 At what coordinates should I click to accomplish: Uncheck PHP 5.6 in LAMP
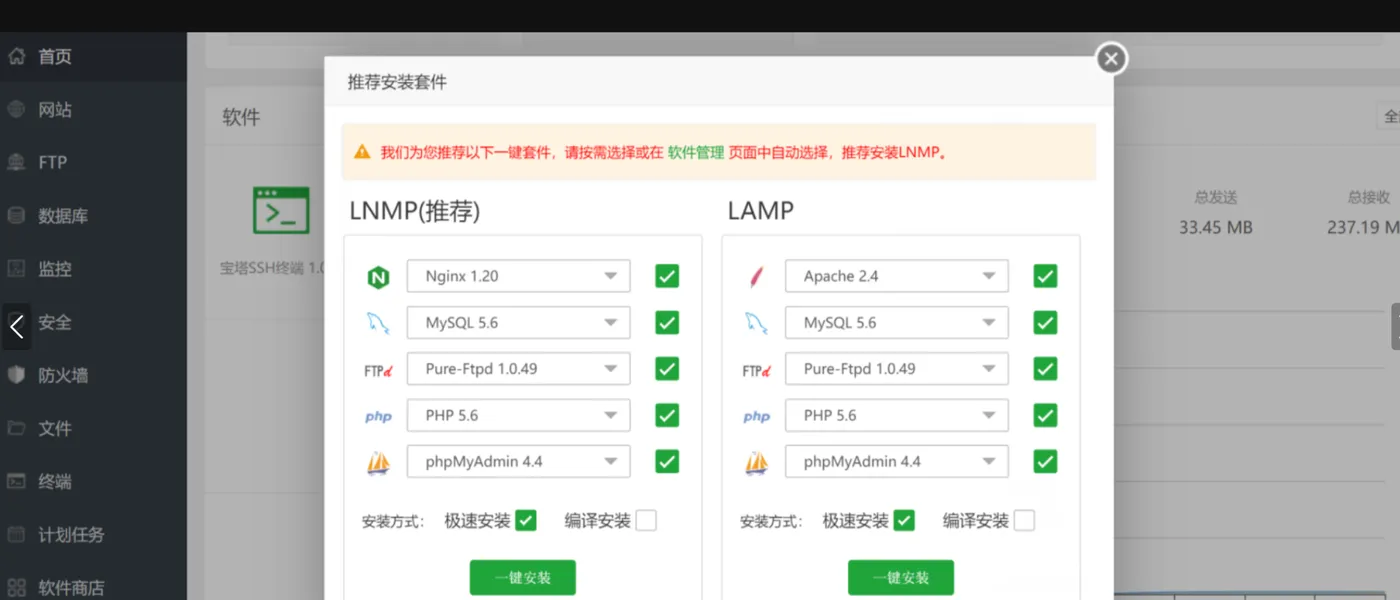(1045, 415)
